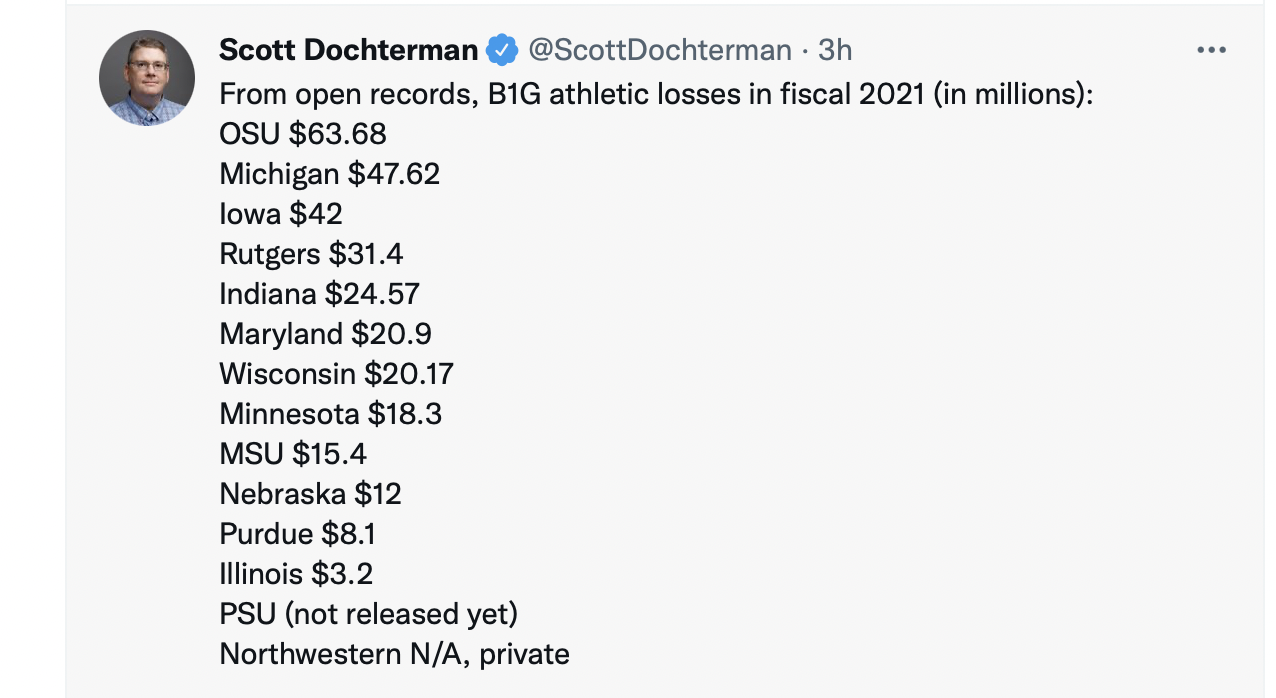Click the Purdue $8.1 line
The image size is (1276, 698).
coord(298,534)
